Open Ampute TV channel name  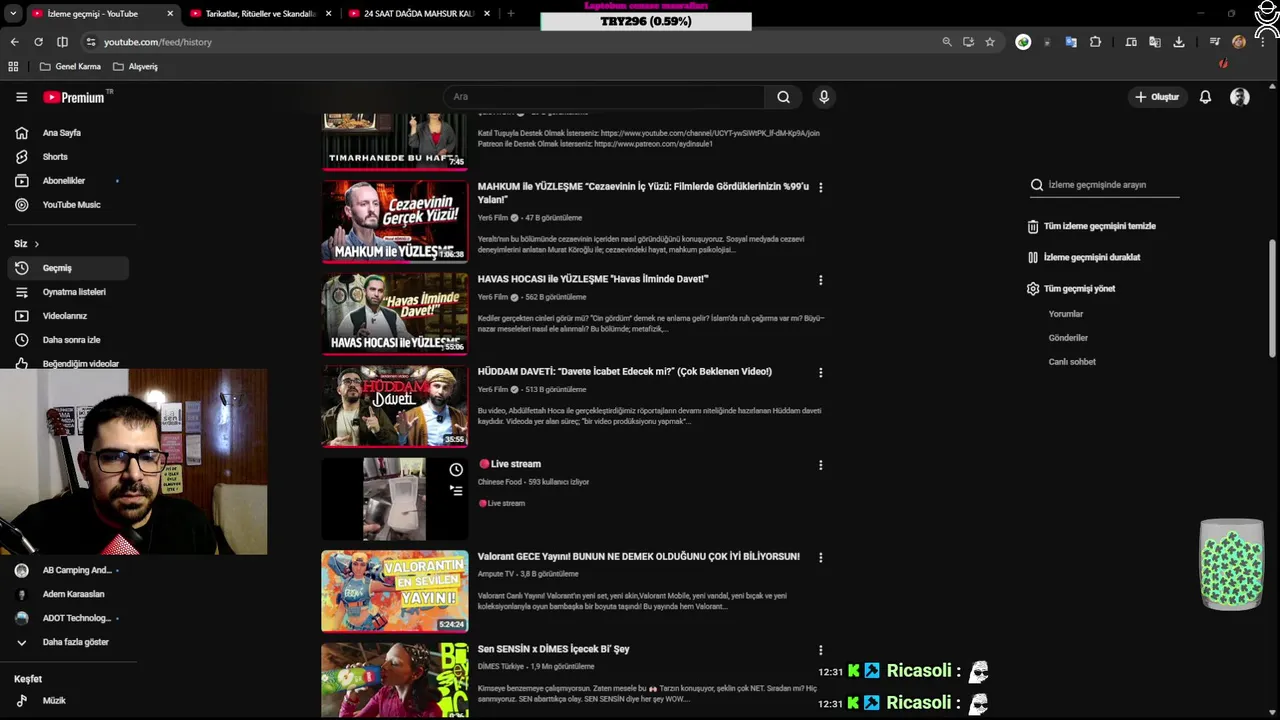click(x=496, y=574)
